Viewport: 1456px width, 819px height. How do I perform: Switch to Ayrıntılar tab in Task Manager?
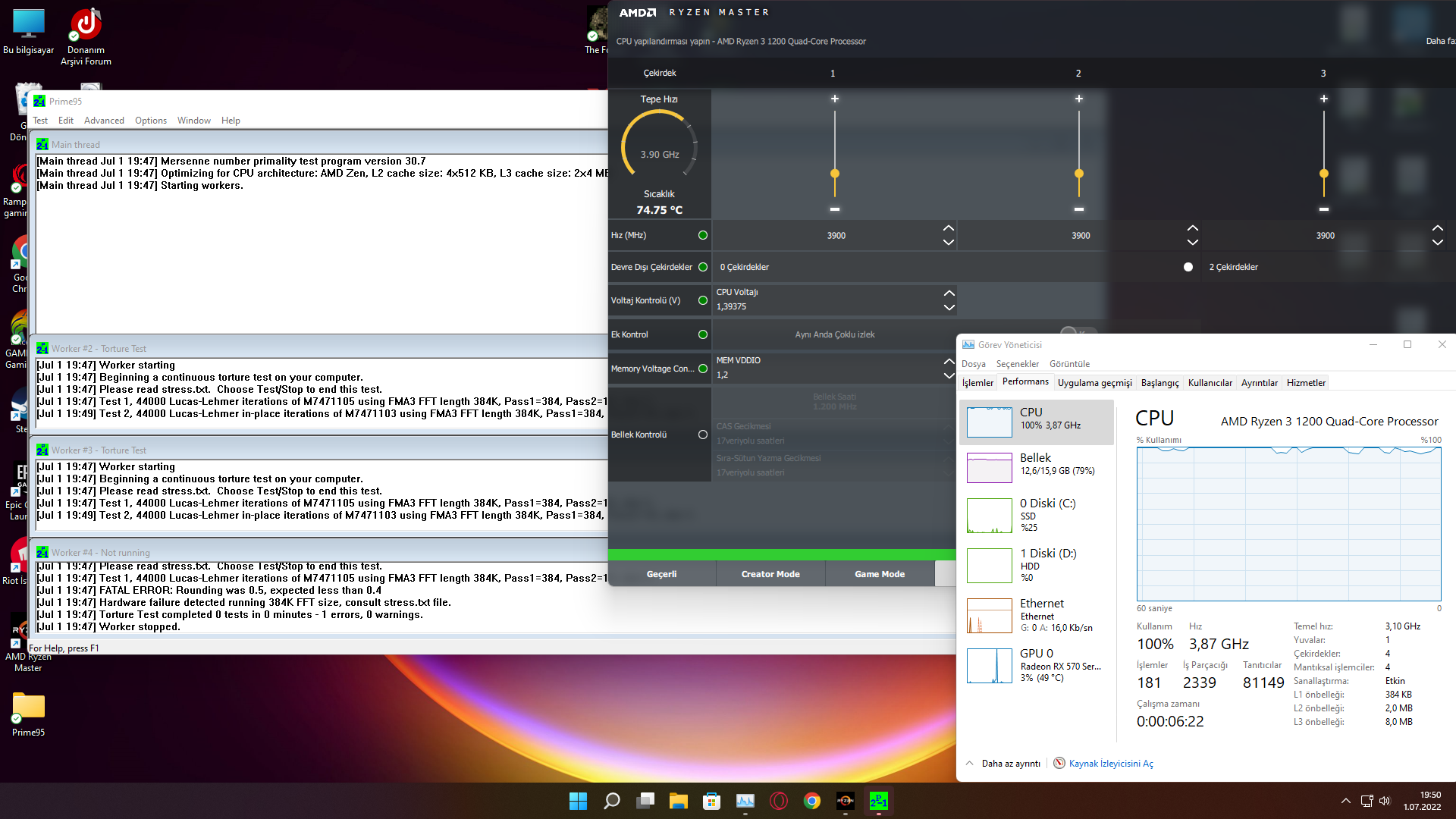[x=1259, y=383]
